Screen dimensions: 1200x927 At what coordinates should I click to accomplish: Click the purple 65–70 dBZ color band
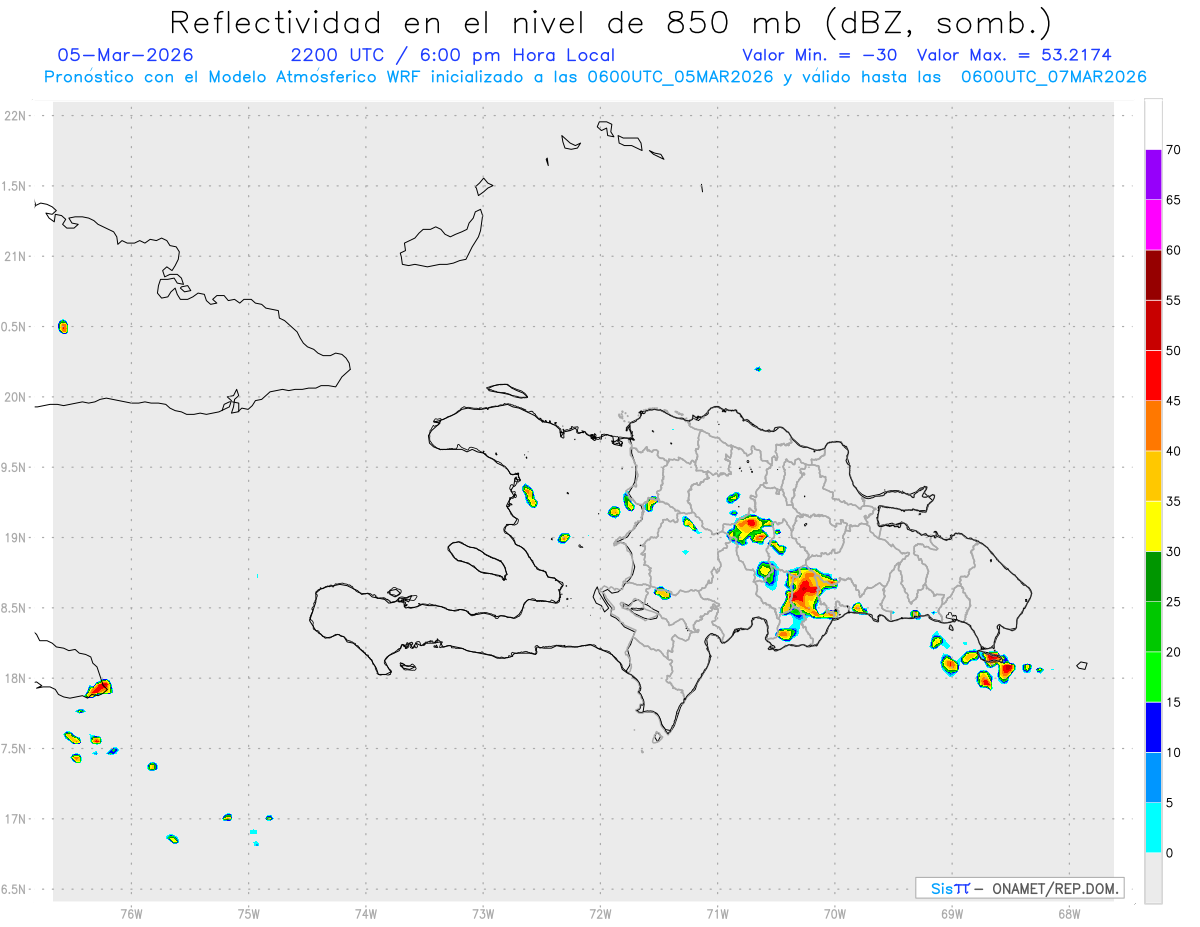pyautogui.click(x=1153, y=175)
